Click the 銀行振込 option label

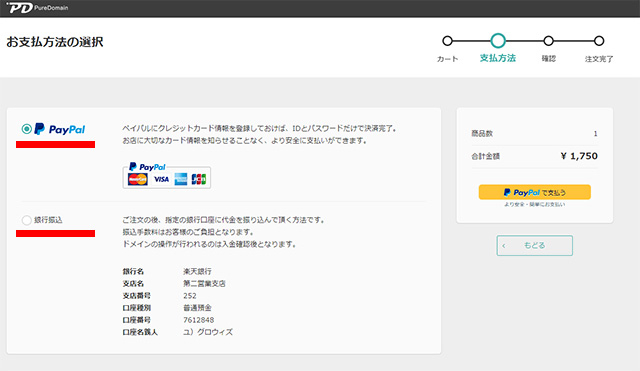(x=48, y=220)
